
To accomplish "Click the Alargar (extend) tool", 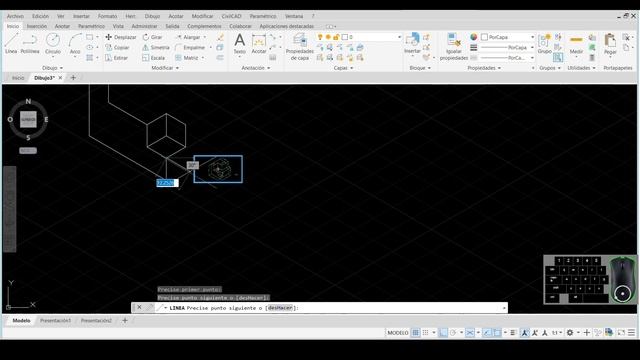I will (187, 37).
